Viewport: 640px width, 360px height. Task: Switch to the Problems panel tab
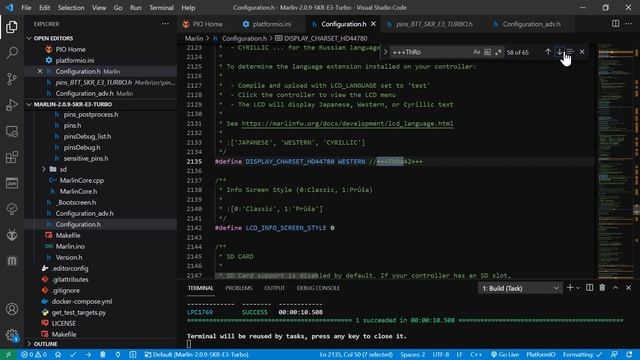coord(239,288)
